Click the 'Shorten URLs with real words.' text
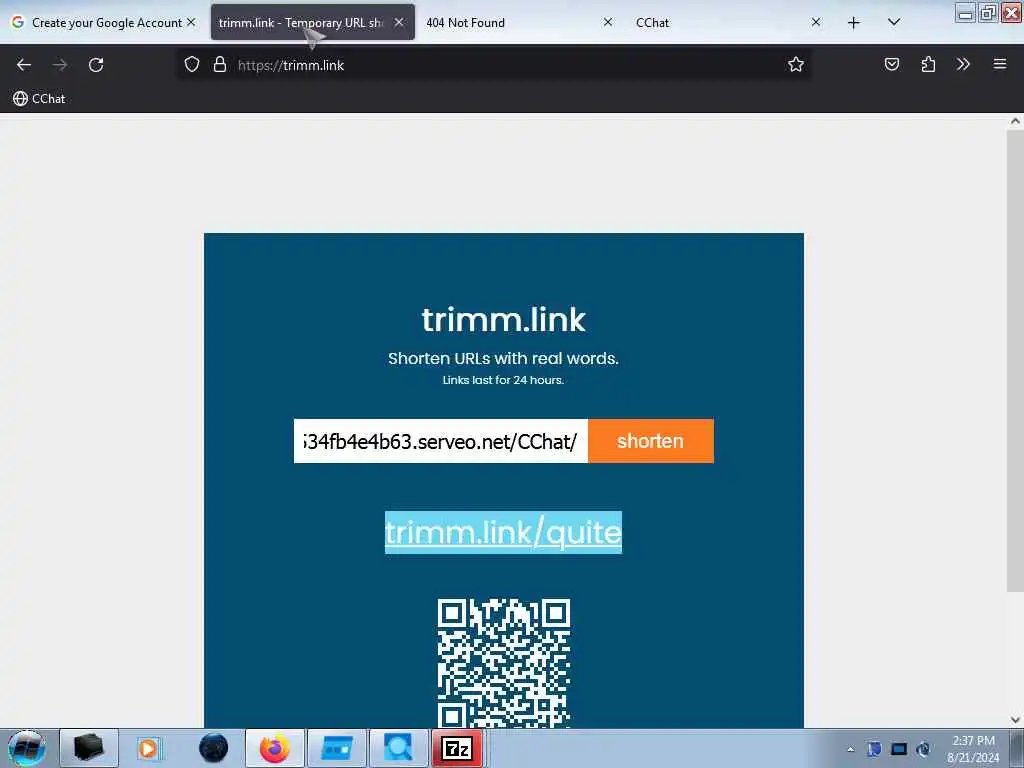 click(504, 359)
